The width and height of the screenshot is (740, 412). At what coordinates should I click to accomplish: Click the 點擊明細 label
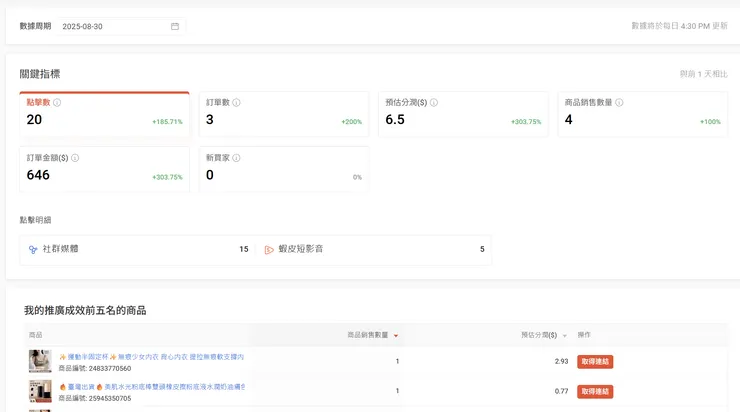[x=35, y=220]
